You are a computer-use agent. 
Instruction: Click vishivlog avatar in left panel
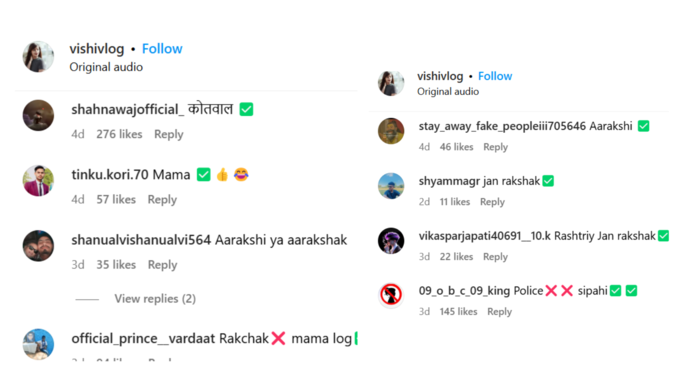click(x=39, y=57)
